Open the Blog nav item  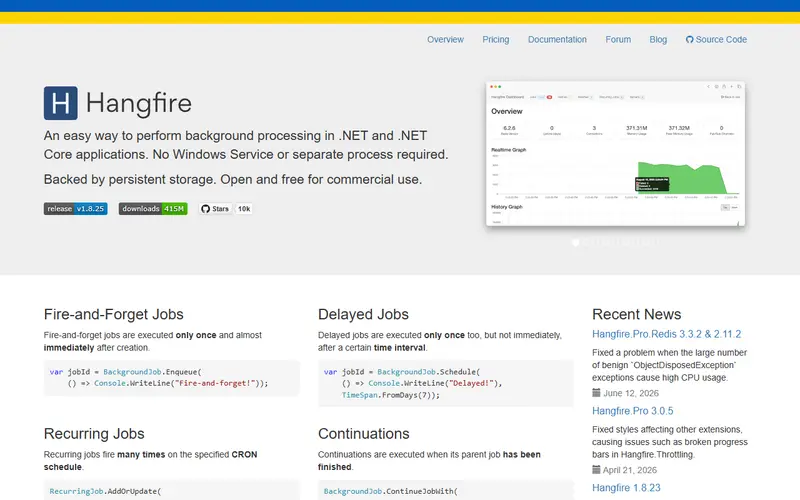(658, 40)
